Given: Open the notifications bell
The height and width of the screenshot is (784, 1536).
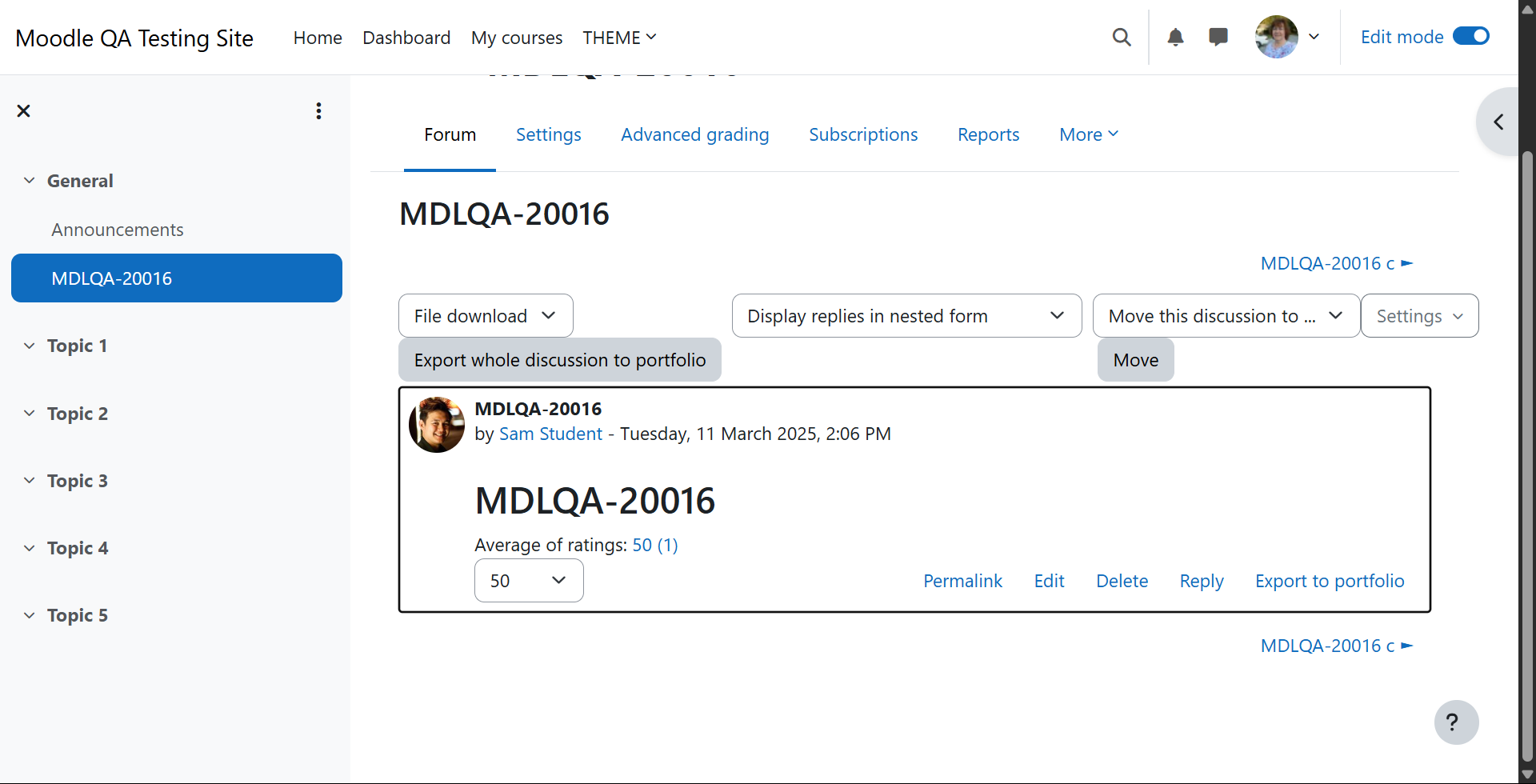Looking at the screenshot, I should pyautogui.click(x=1175, y=37).
